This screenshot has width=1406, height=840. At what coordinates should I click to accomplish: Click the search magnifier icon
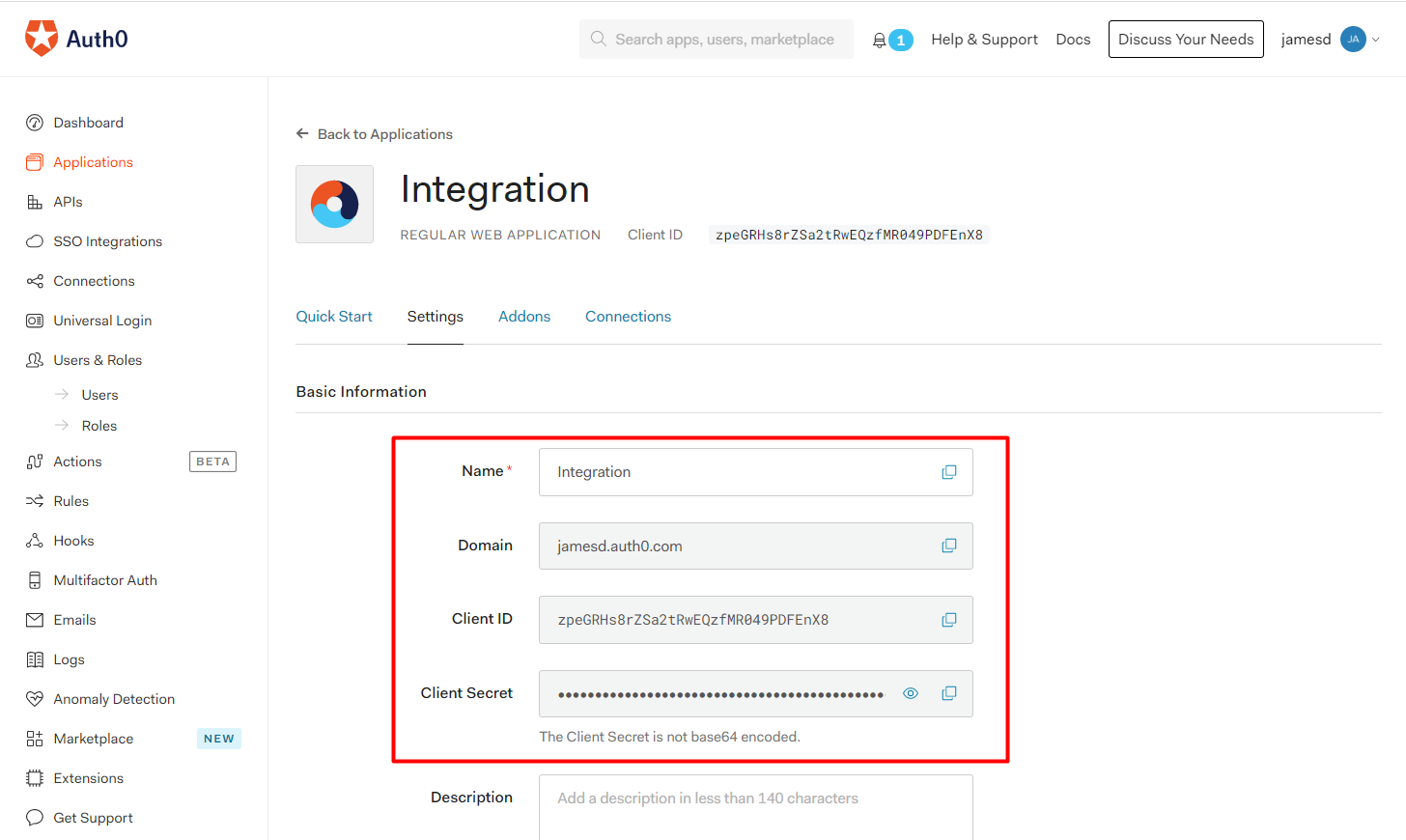(599, 39)
